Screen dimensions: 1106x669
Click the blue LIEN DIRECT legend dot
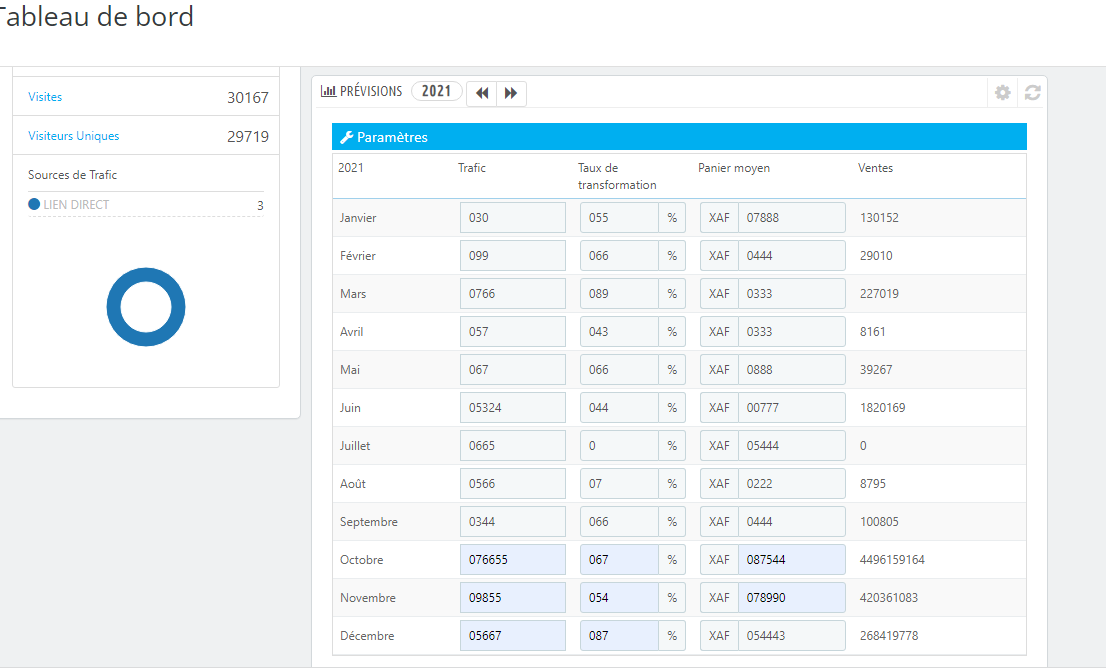[x=34, y=204]
